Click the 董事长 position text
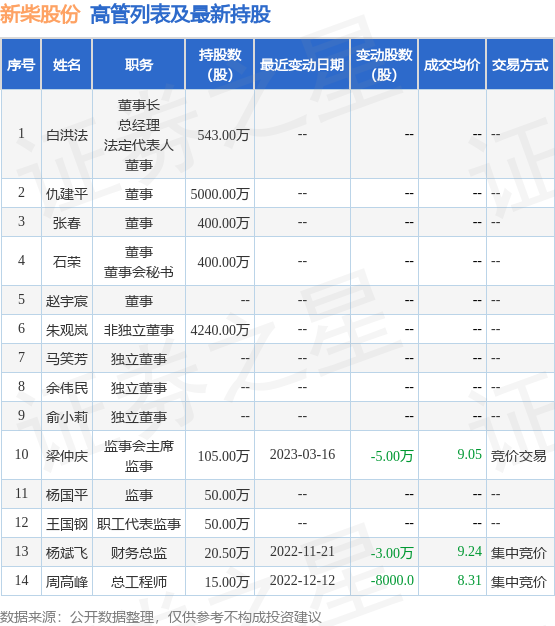This screenshot has width=555, height=626. point(139,105)
